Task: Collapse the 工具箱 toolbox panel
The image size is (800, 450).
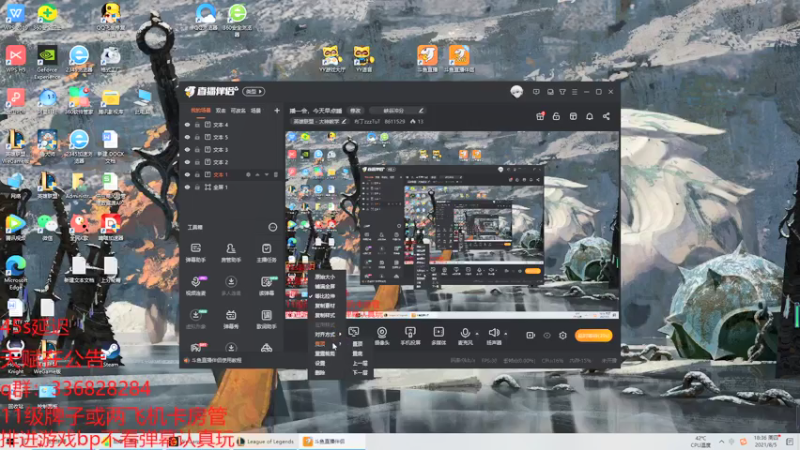Action: coord(272,227)
